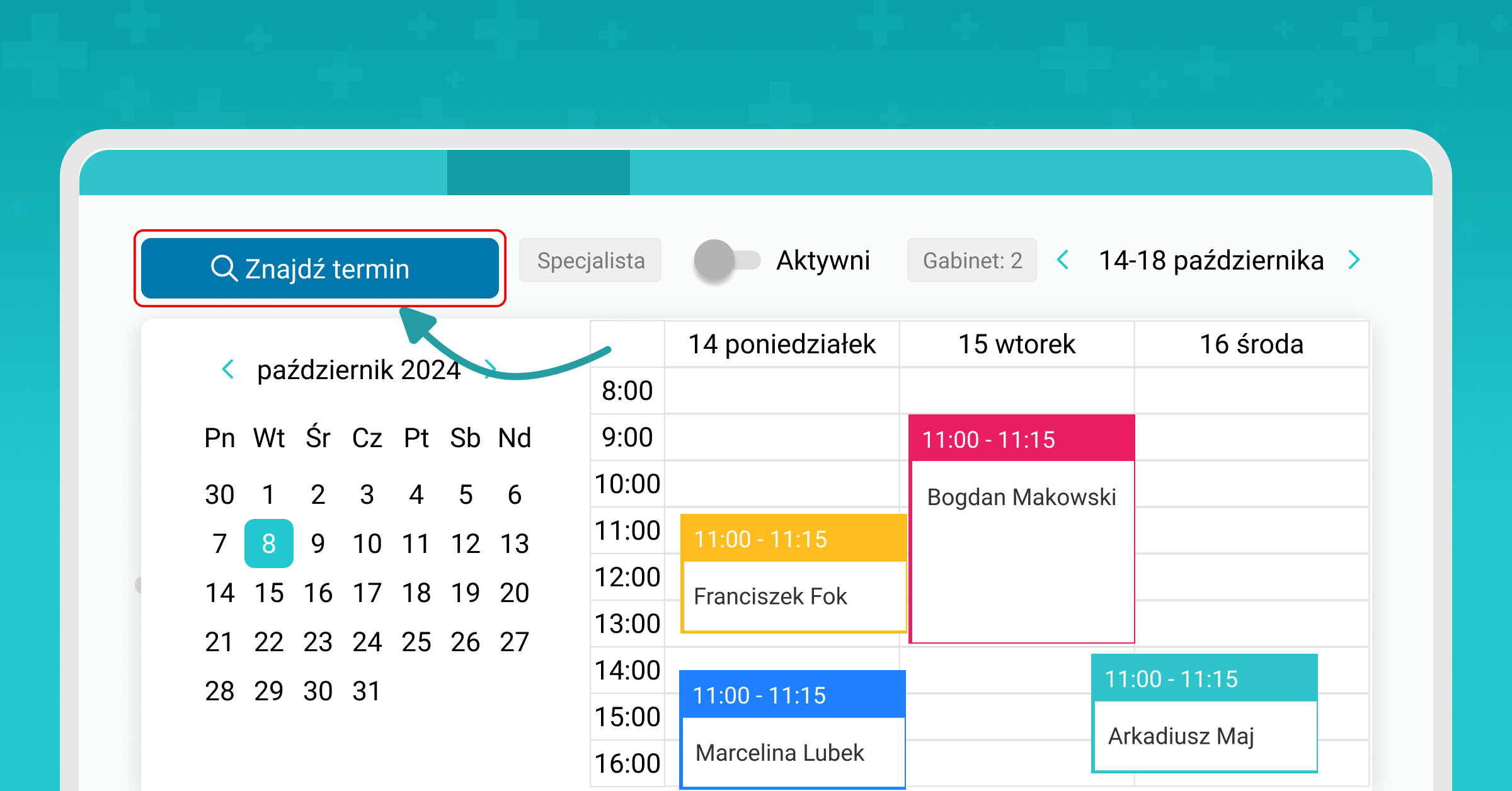Screen dimensions: 1512x791
Task: Select the dark highlighted tab in top bar
Action: [539, 172]
